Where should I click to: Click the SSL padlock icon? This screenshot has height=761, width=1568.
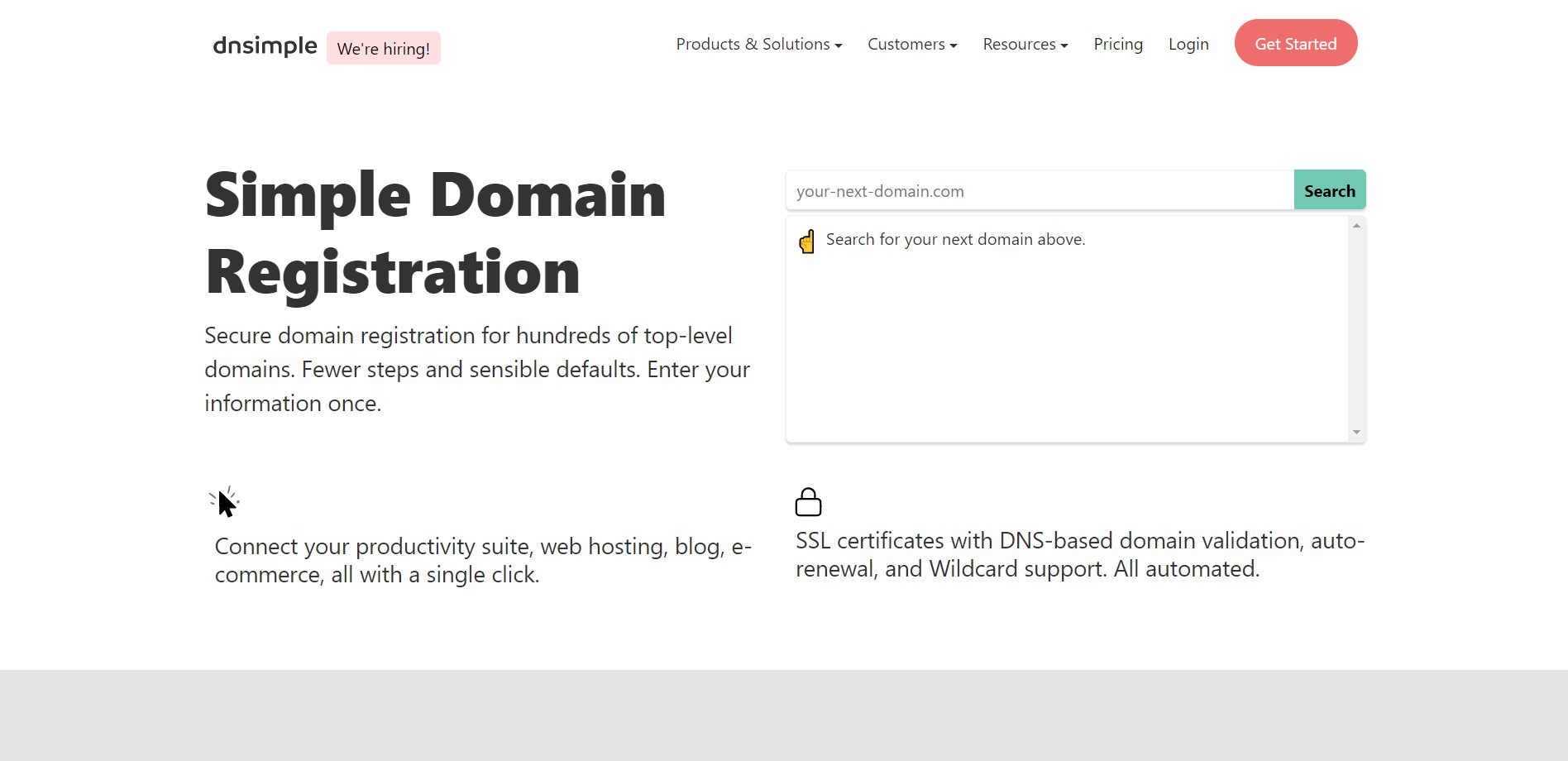tap(808, 501)
